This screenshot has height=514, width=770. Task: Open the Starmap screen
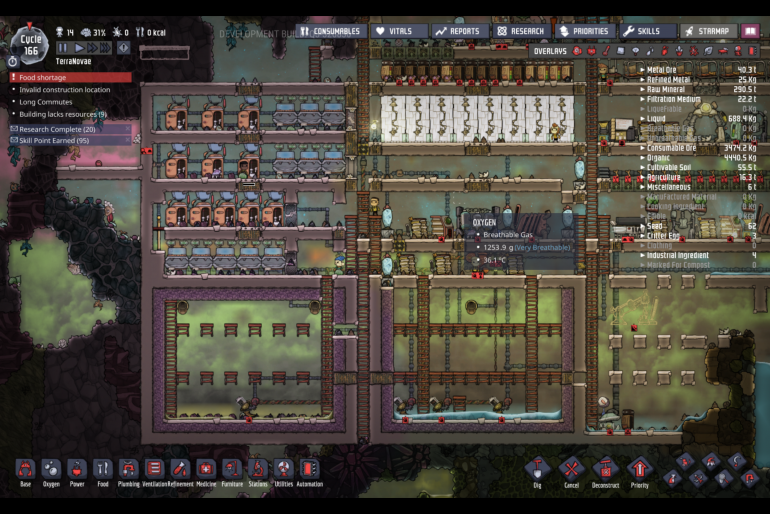pos(709,31)
